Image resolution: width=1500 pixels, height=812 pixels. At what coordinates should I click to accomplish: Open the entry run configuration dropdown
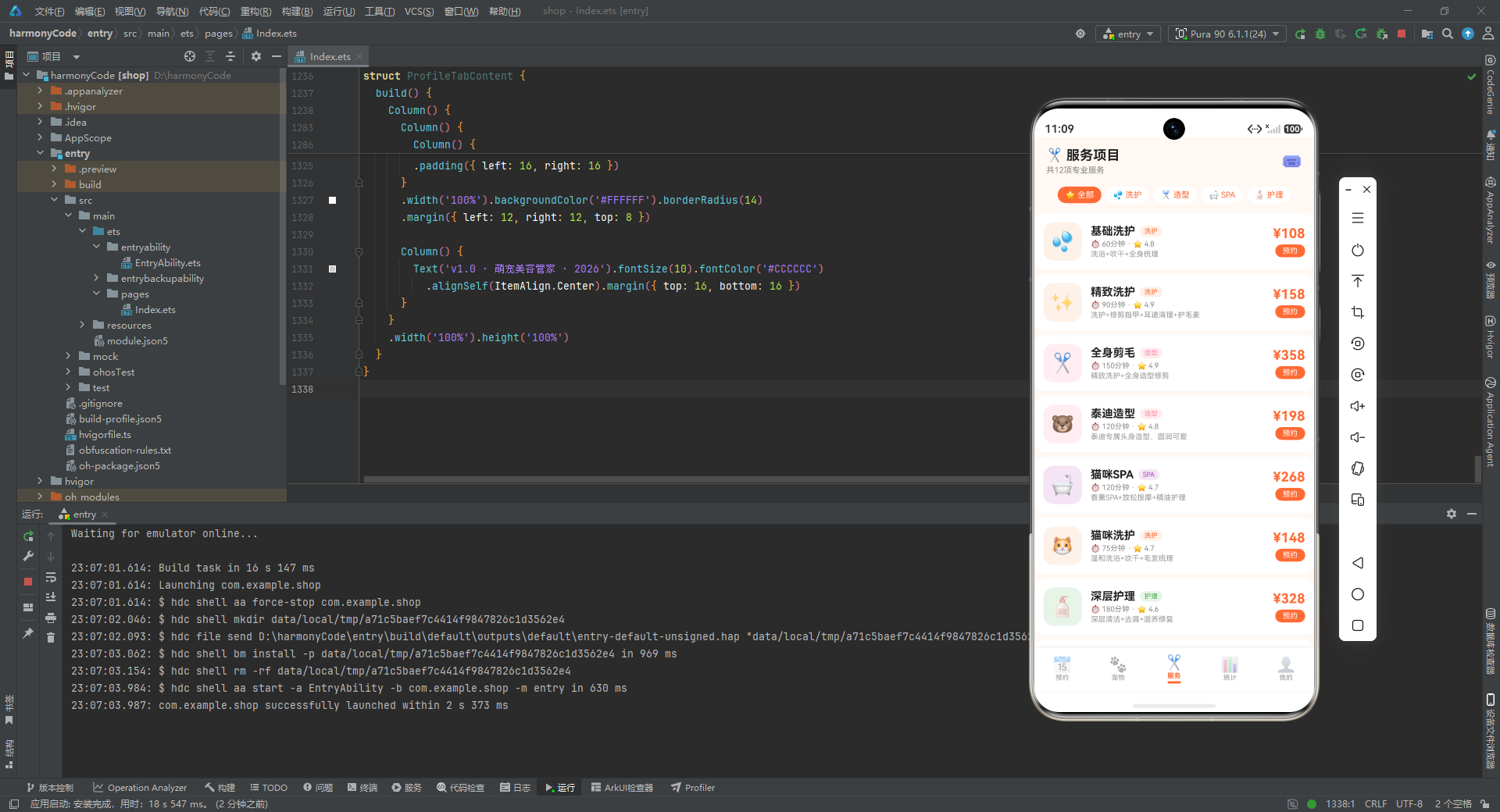pos(1129,34)
